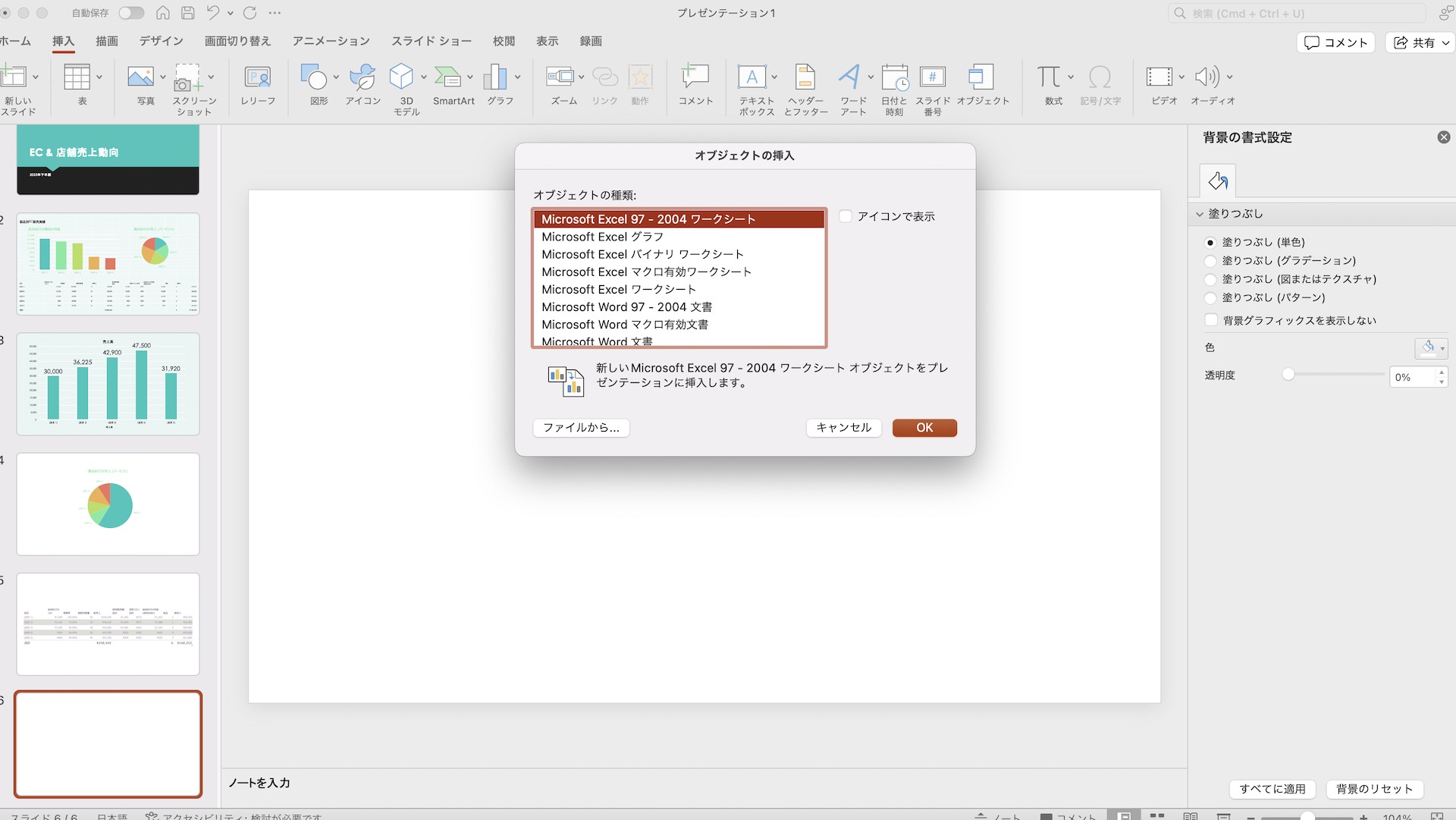This screenshot has height=820, width=1456.
Task: Insert a グラフ chart
Action: coord(495,77)
